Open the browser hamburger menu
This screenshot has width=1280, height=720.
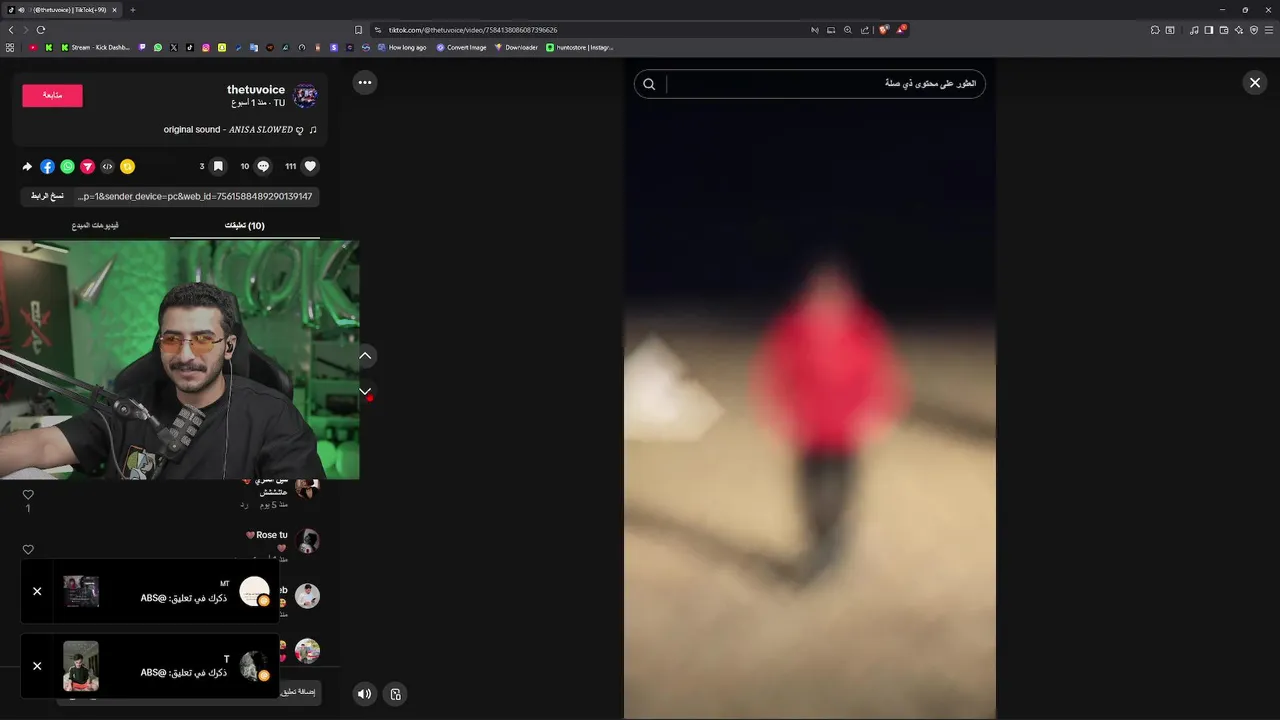click(1269, 30)
